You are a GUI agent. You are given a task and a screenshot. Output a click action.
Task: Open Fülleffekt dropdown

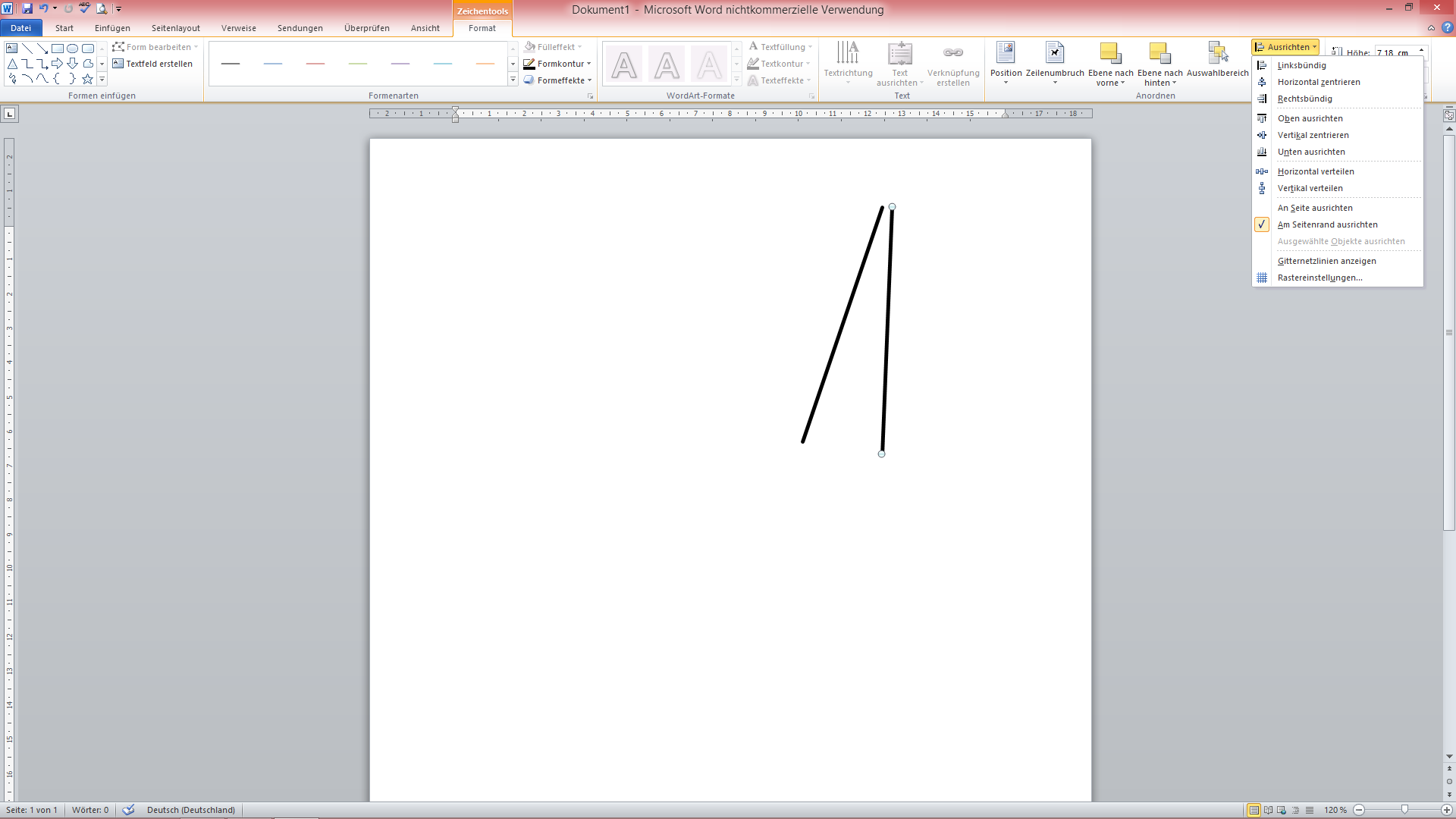pyautogui.click(x=554, y=47)
